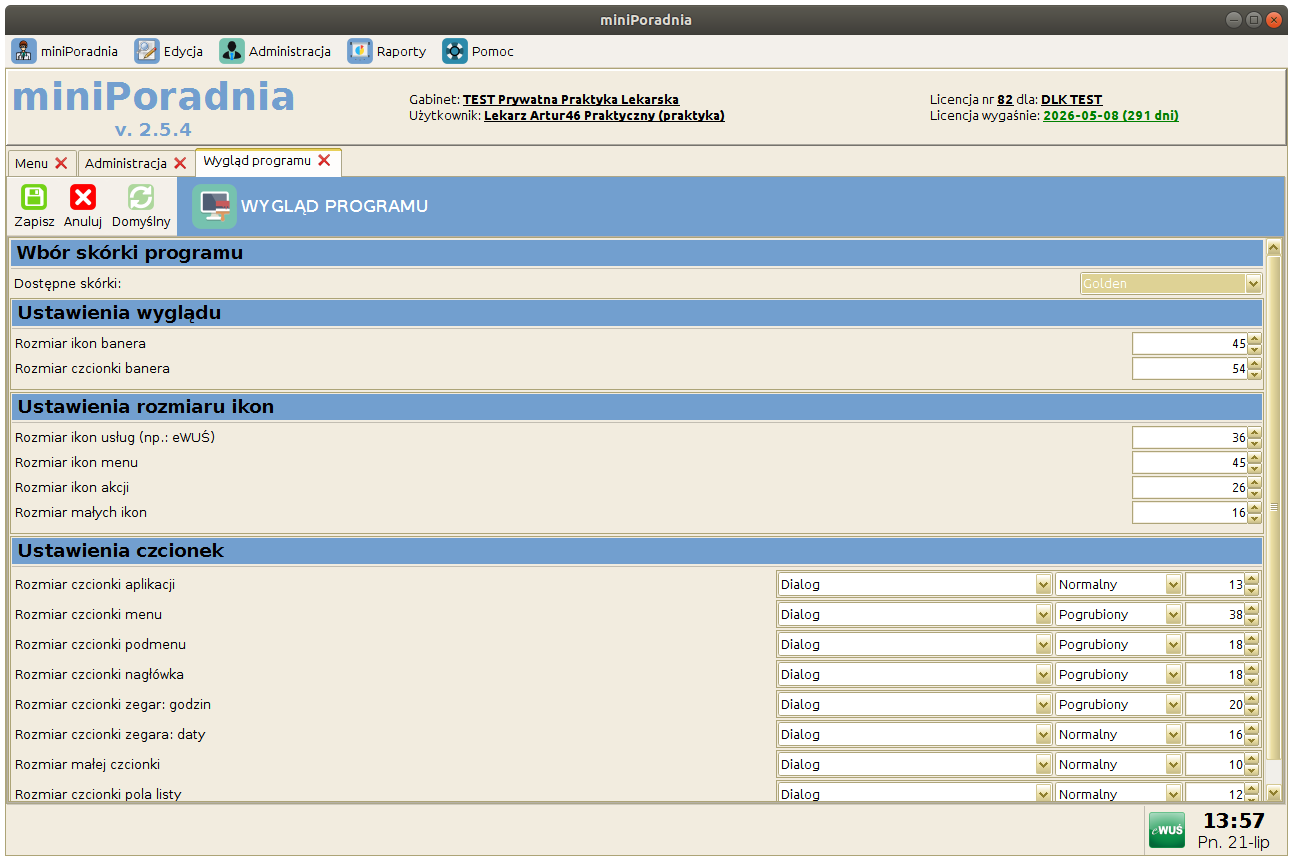Viewport: 1297px width, 865px height.
Task: Click the scrollbar down arrow of settings panel
Action: click(1273, 792)
